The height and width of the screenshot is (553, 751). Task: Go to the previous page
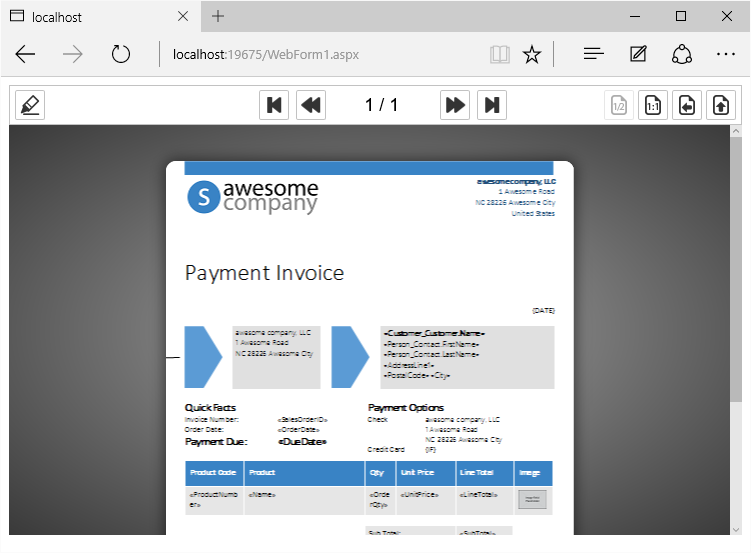coord(311,105)
